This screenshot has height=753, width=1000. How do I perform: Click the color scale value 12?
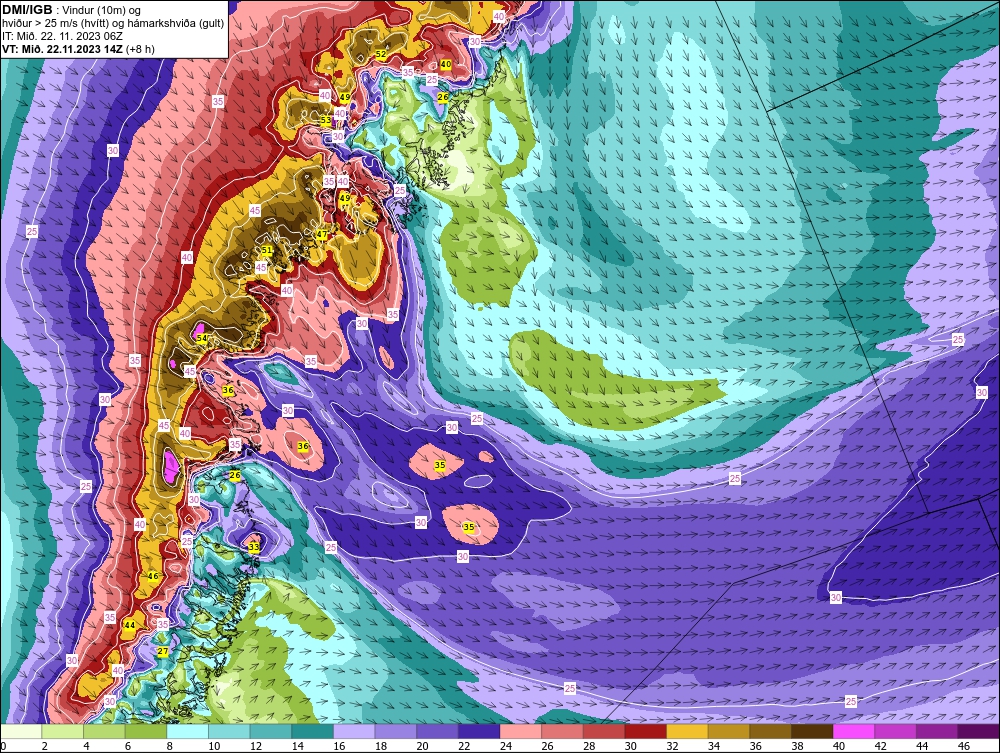tap(256, 746)
